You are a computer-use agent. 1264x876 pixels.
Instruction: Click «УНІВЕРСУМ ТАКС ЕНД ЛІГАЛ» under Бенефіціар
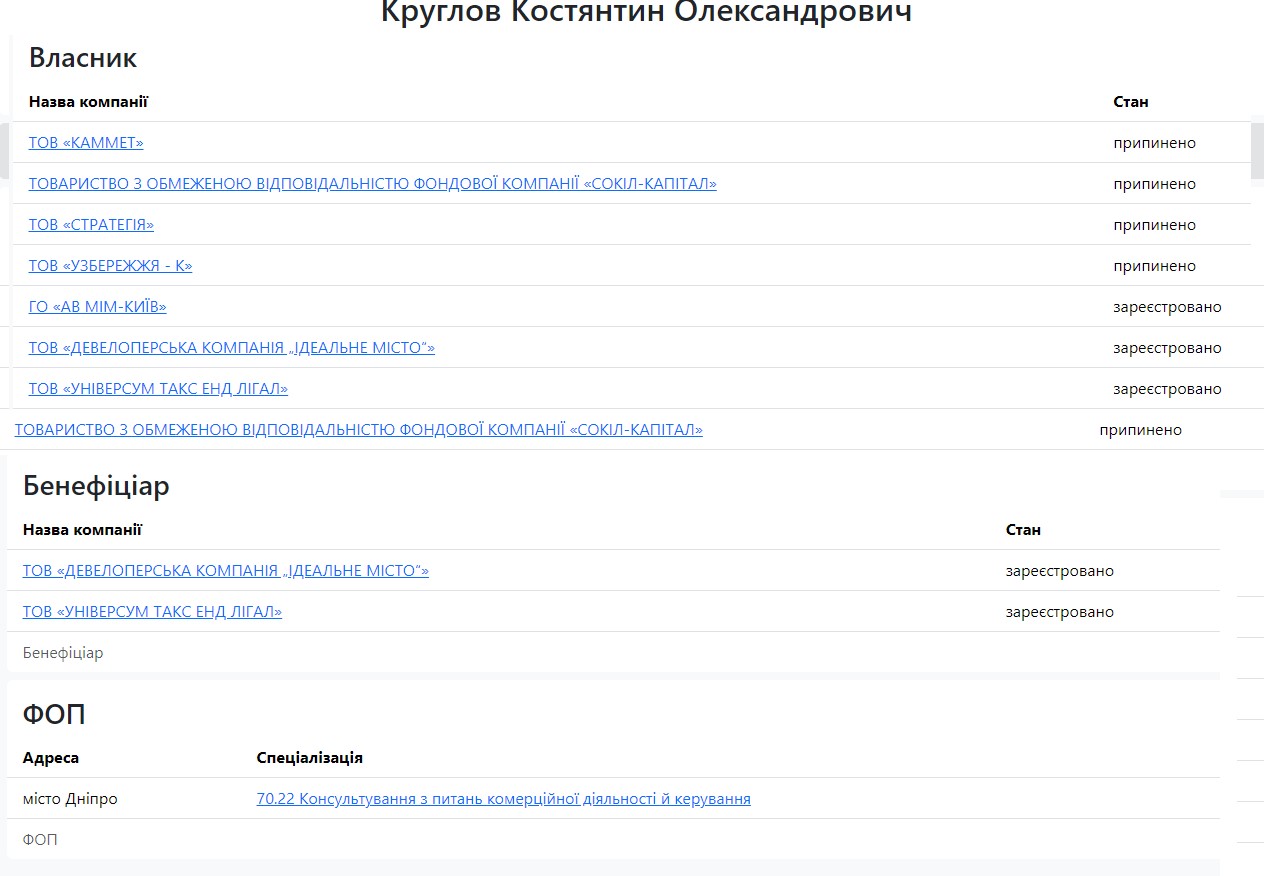click(152, 612)
